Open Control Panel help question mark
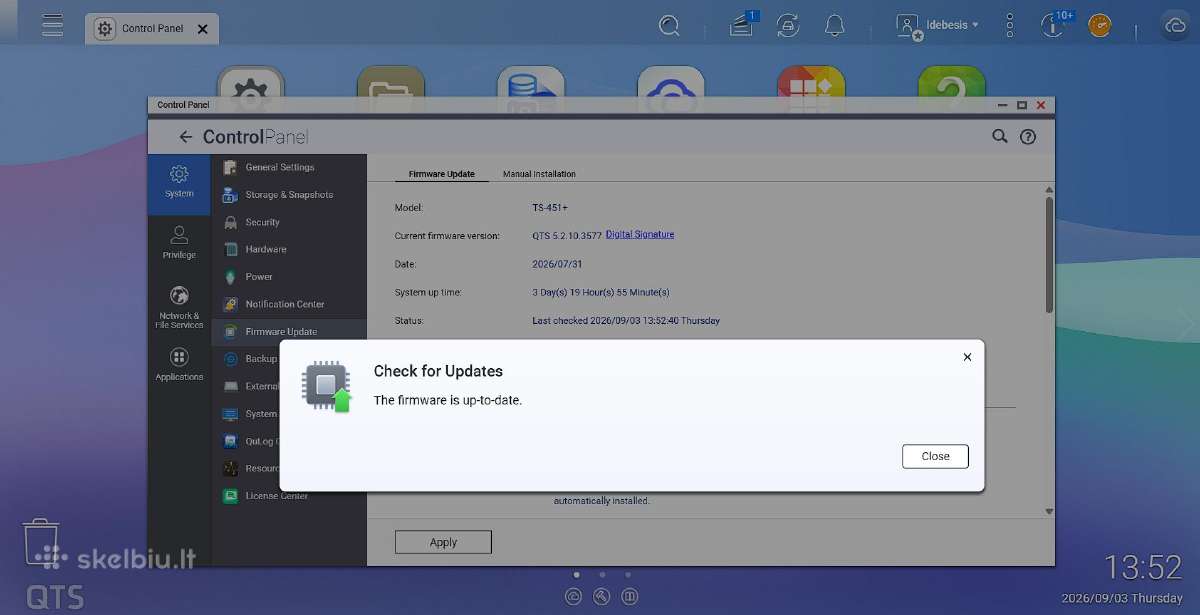 pyautogui.click(x=1027, y=137)
